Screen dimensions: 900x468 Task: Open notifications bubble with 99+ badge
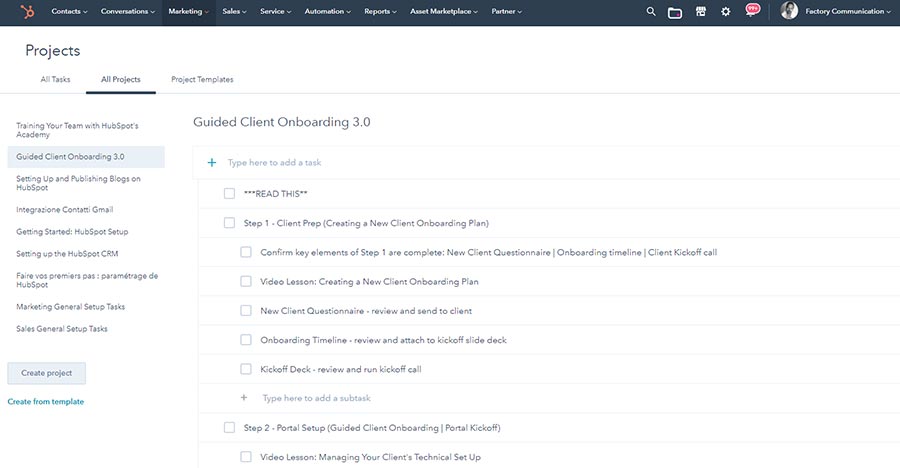752,10
